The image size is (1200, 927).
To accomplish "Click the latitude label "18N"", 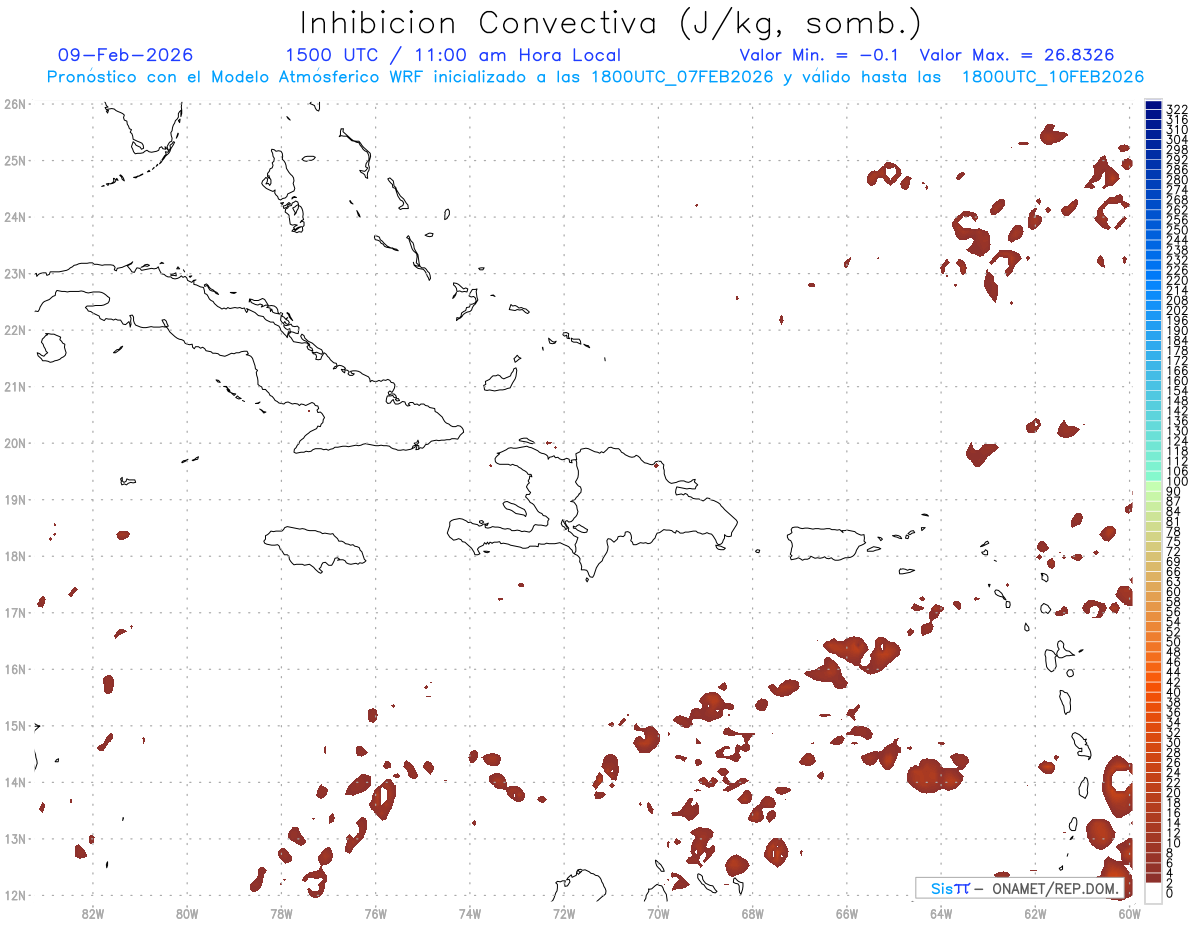I will pyautogui.click(x=14, y=556).
